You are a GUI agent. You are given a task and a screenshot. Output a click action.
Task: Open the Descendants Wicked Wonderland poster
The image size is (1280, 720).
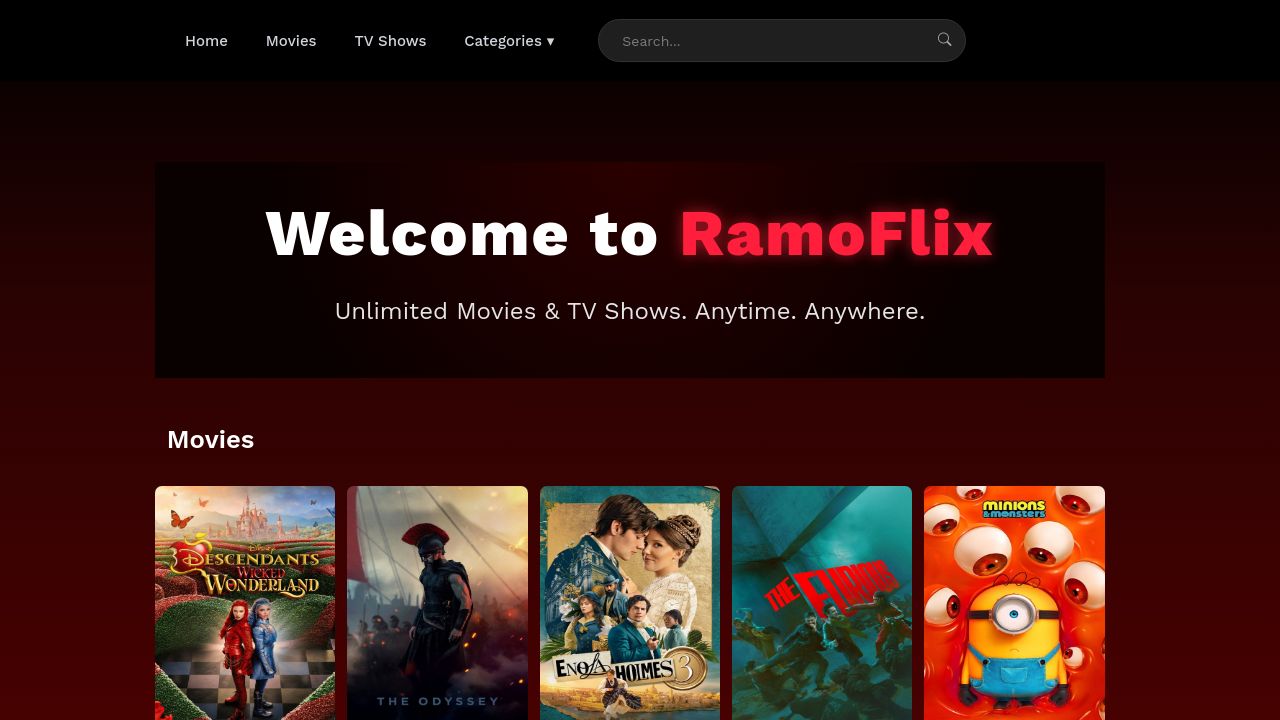245,603
